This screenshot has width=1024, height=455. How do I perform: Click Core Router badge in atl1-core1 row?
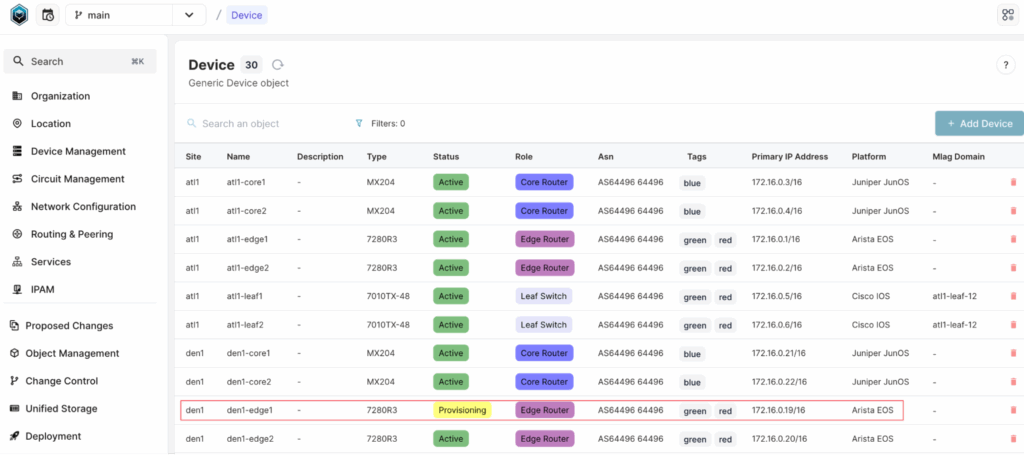[544, 182]
